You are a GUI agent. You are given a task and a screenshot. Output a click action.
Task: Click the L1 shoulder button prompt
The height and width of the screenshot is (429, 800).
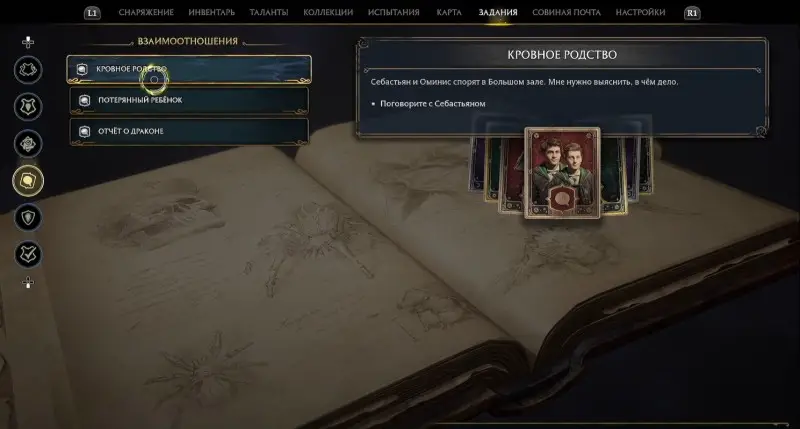pyautogui.click(x=92, y=13)
